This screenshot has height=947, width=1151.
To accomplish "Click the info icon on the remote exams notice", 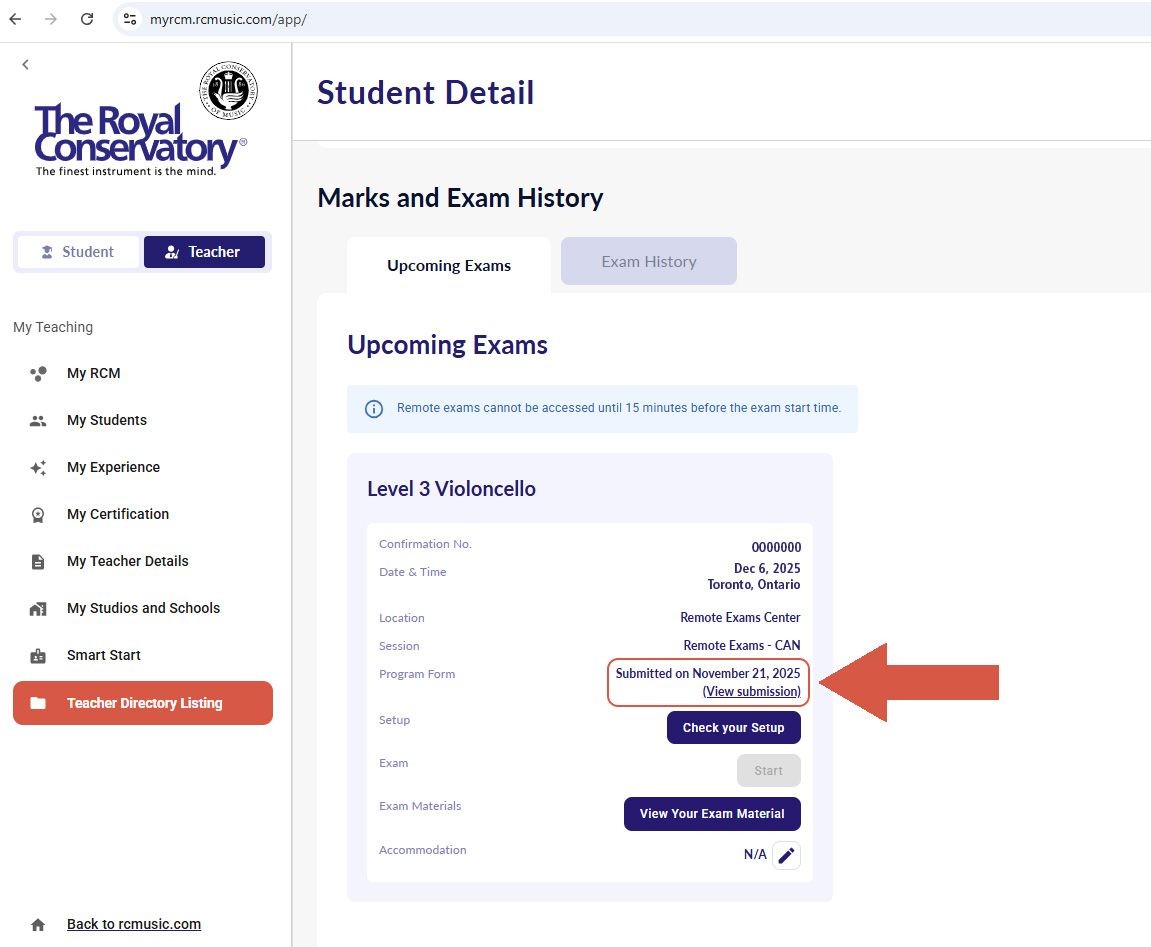I will coord(374,408).
